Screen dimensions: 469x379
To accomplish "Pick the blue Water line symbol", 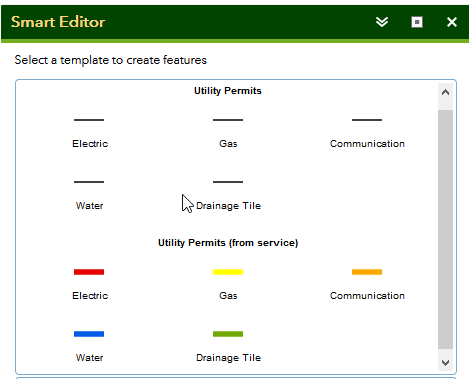I will click(89, 334).
